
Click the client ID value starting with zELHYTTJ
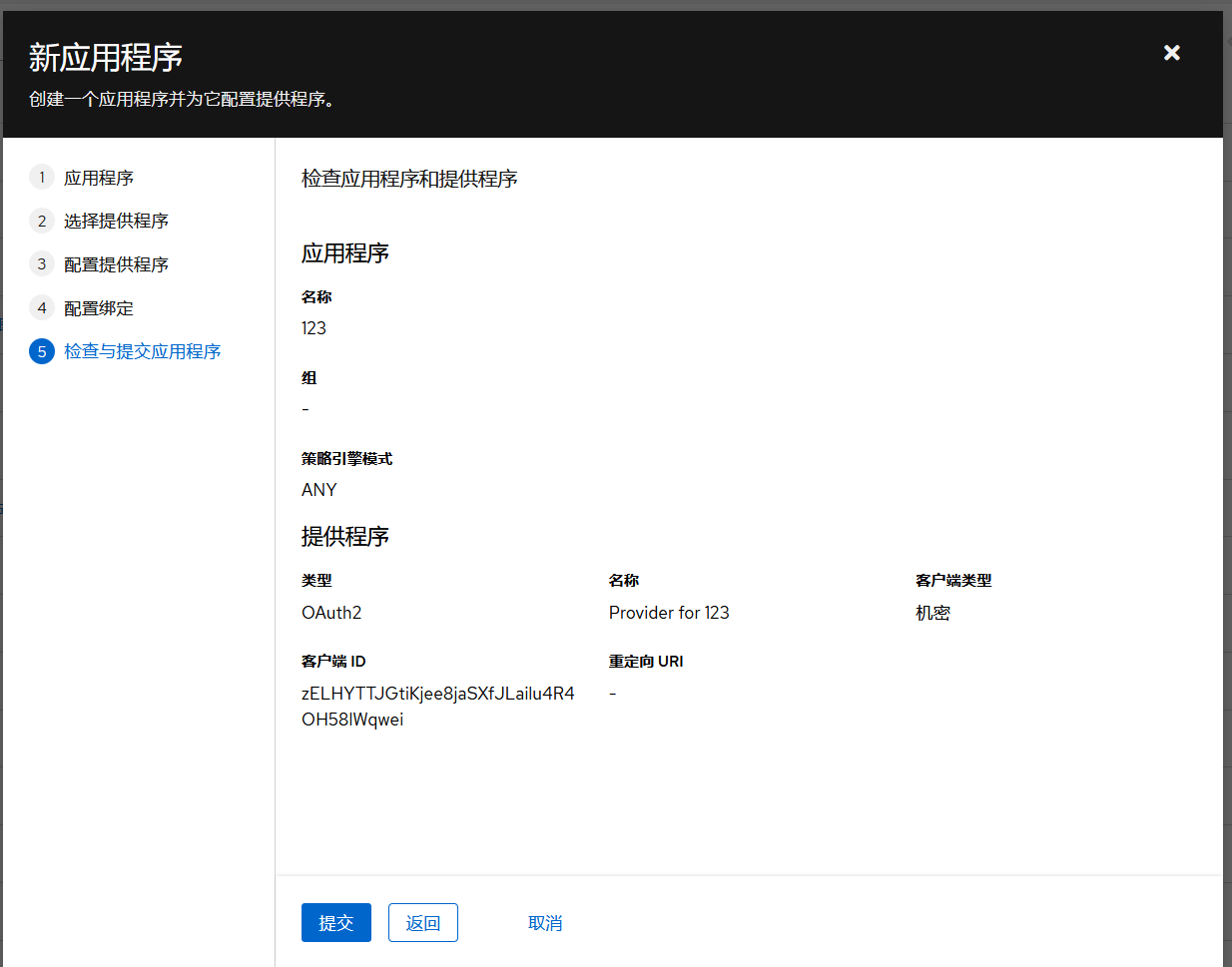coord(437,706)
